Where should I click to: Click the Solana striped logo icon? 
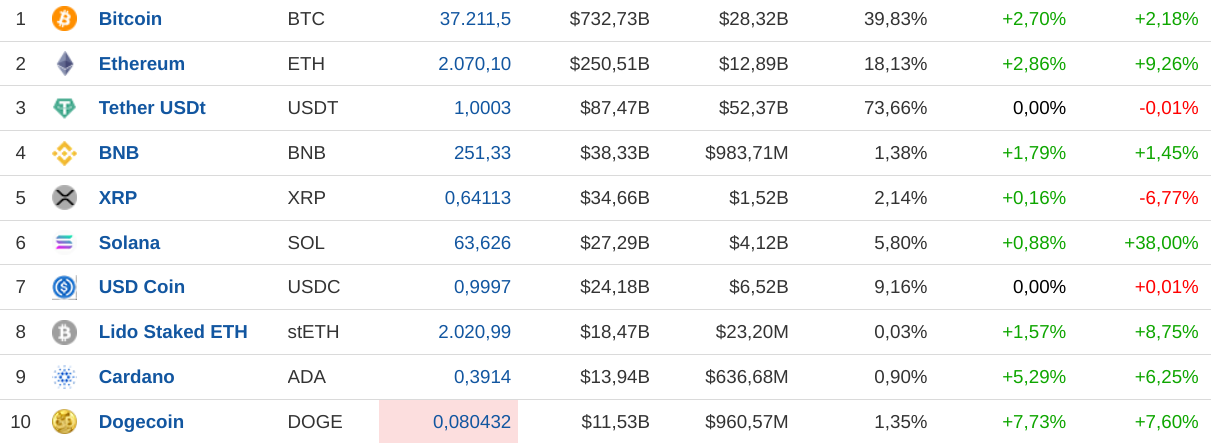click(x=64, y=243)
